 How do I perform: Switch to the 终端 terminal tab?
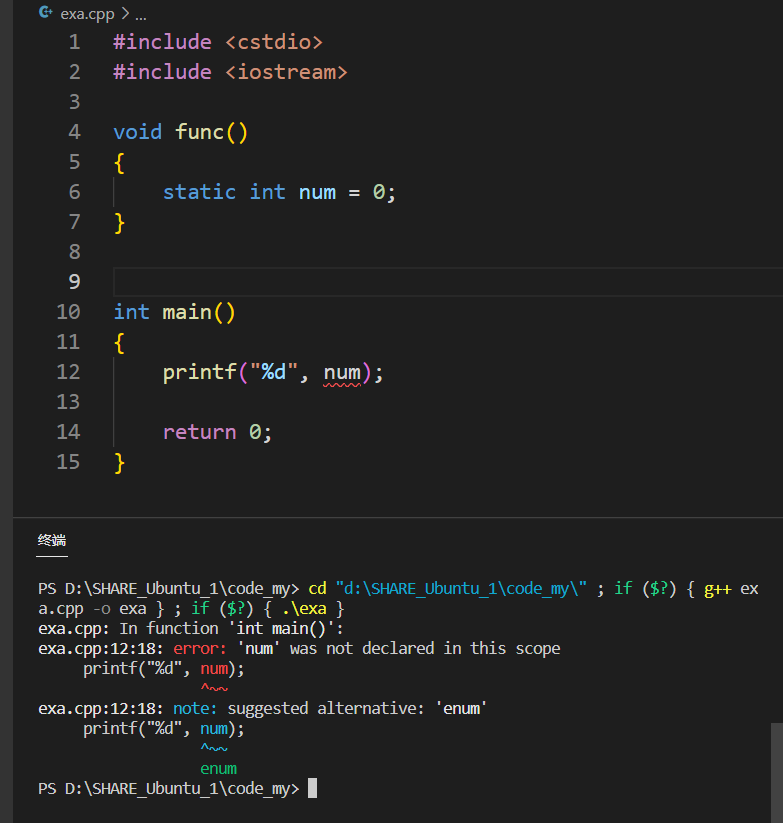coord(52,540)
